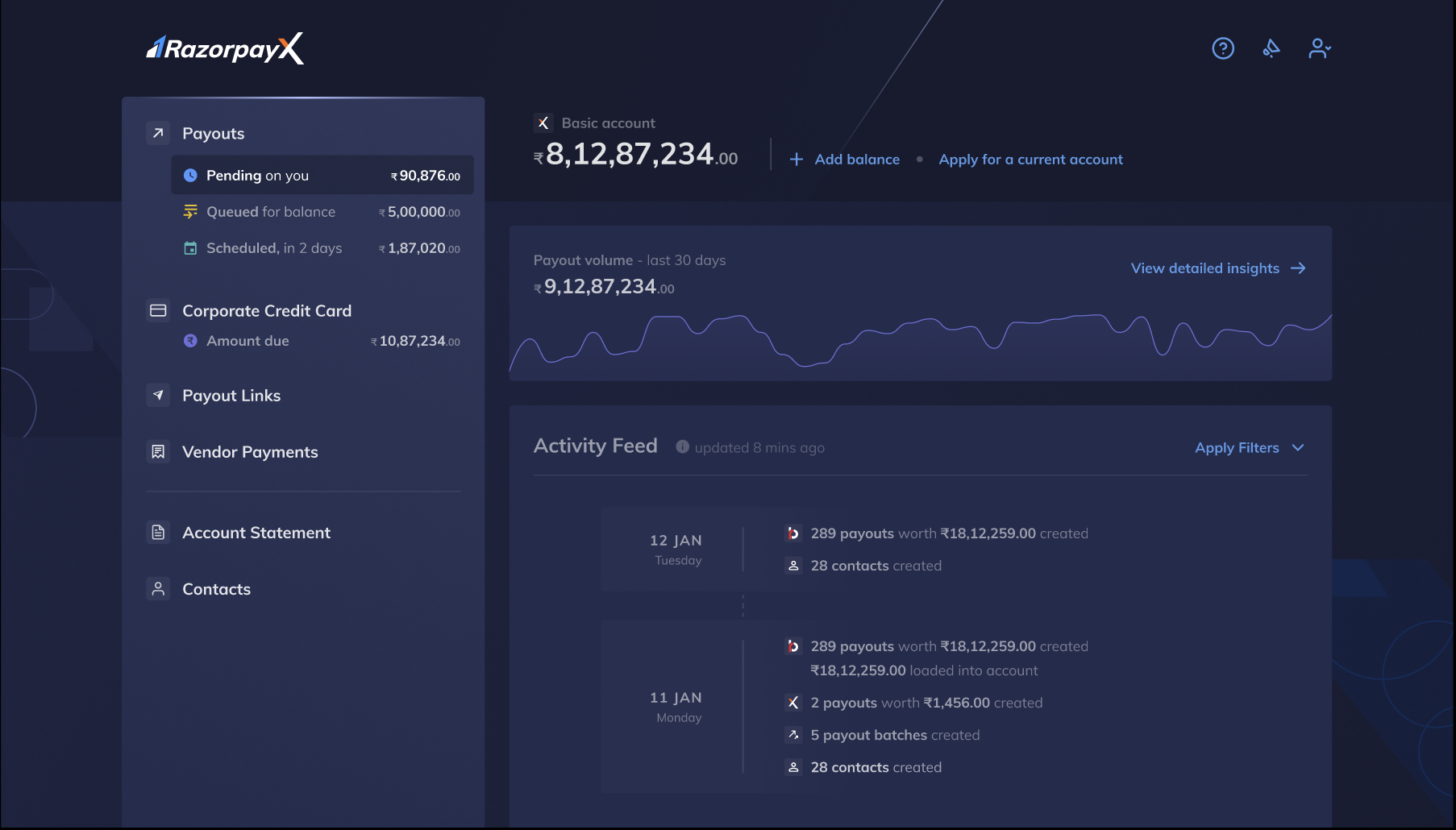Image resolution: width=1456 pixels, height=830 pixels.
Task: Click the Account Statement document icon
Action: [158, 532]
